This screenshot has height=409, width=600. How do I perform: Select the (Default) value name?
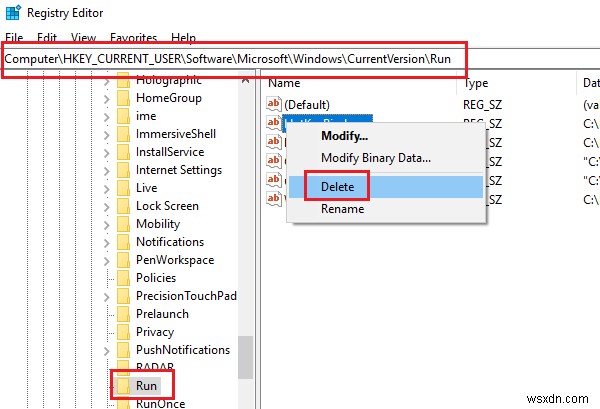(307, 105)
